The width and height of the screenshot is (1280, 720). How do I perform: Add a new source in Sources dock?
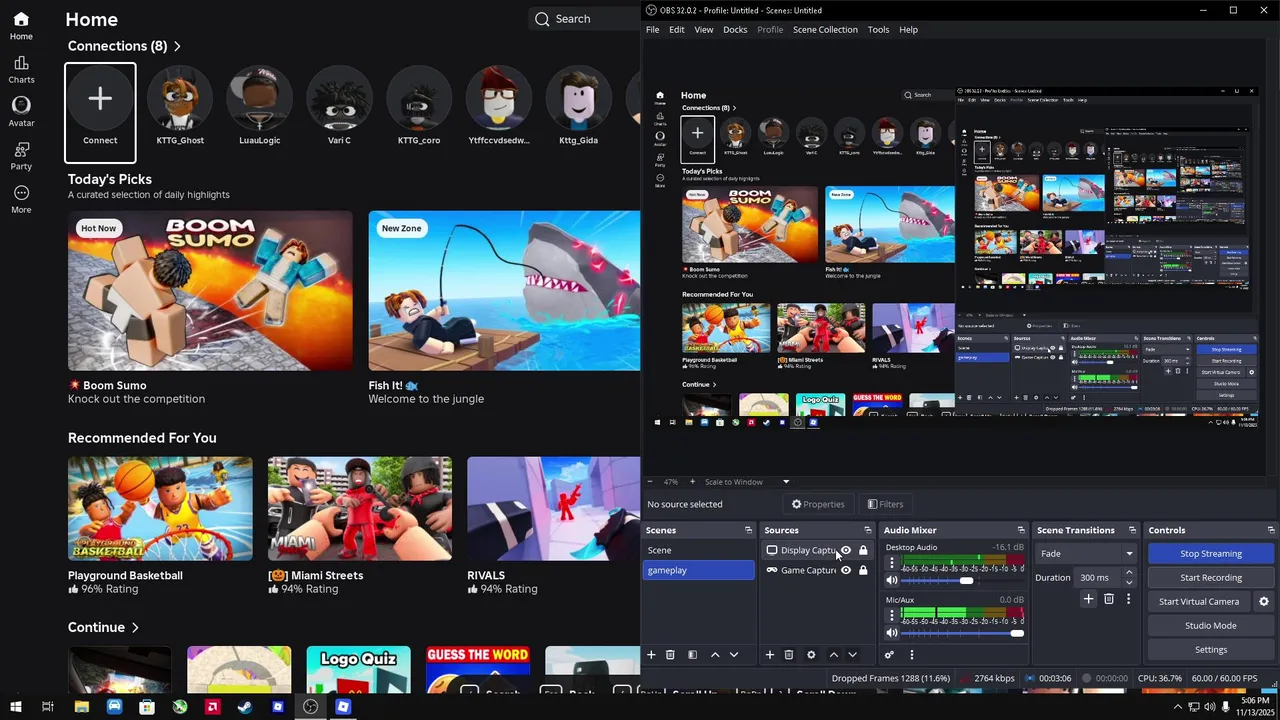click(770, 655)
